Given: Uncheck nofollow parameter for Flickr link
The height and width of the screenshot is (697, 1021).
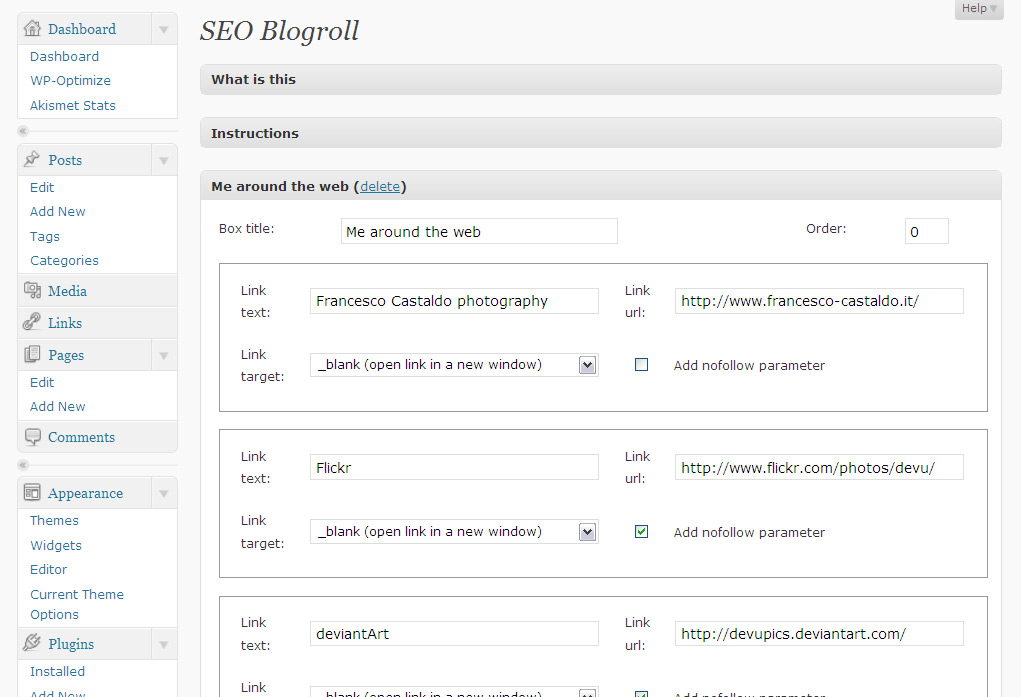Looking at the screenshot, I should [641, 532].
